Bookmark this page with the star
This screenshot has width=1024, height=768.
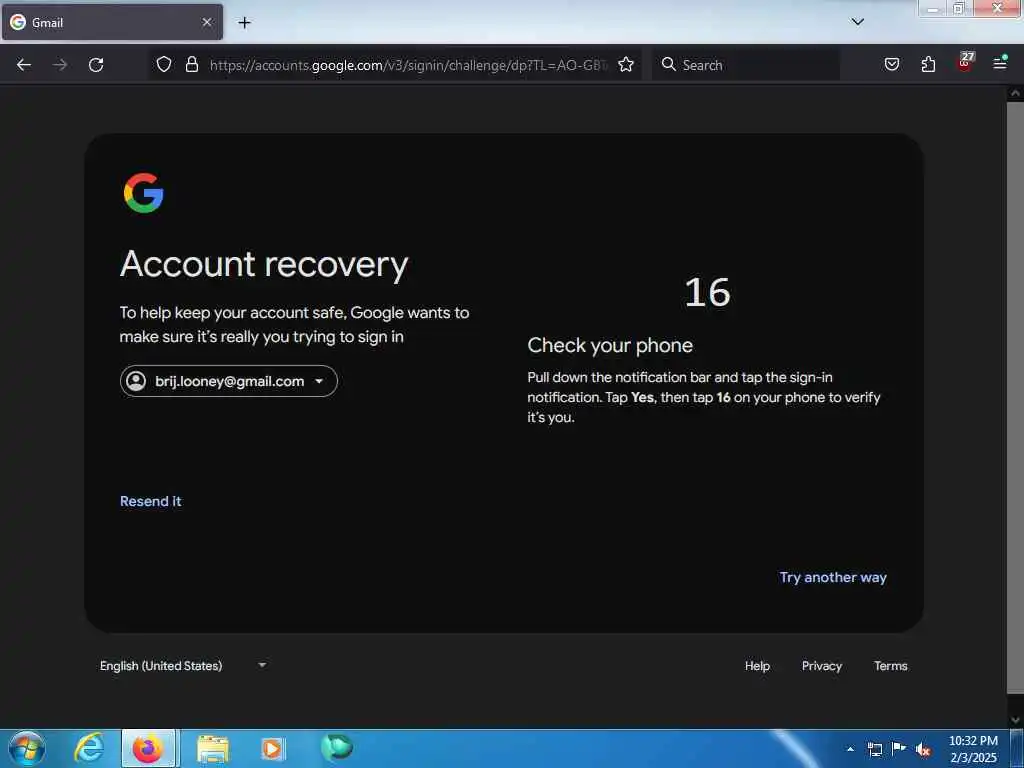(x=626, y=64)
